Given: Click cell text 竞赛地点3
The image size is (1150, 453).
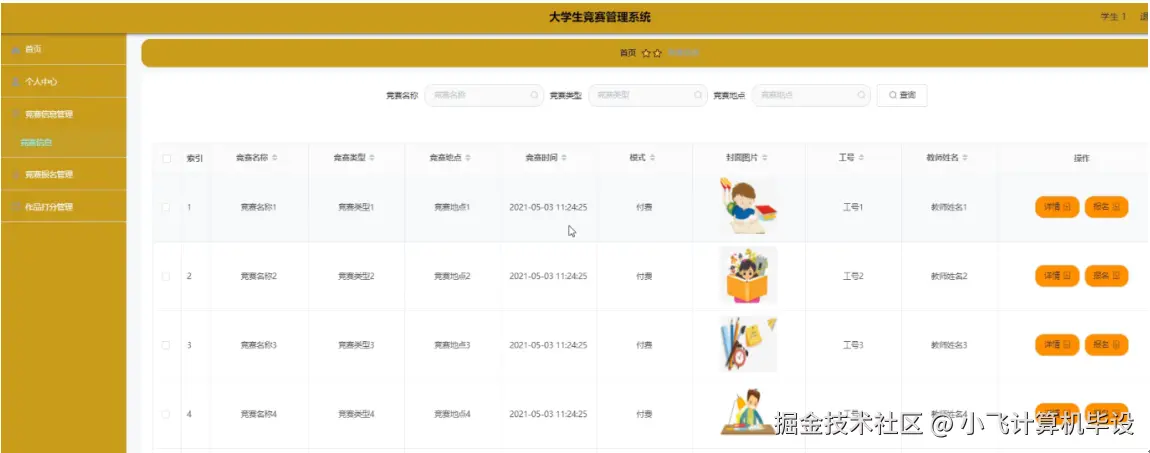Looking at the screenshot, I should tap(452, 345).
